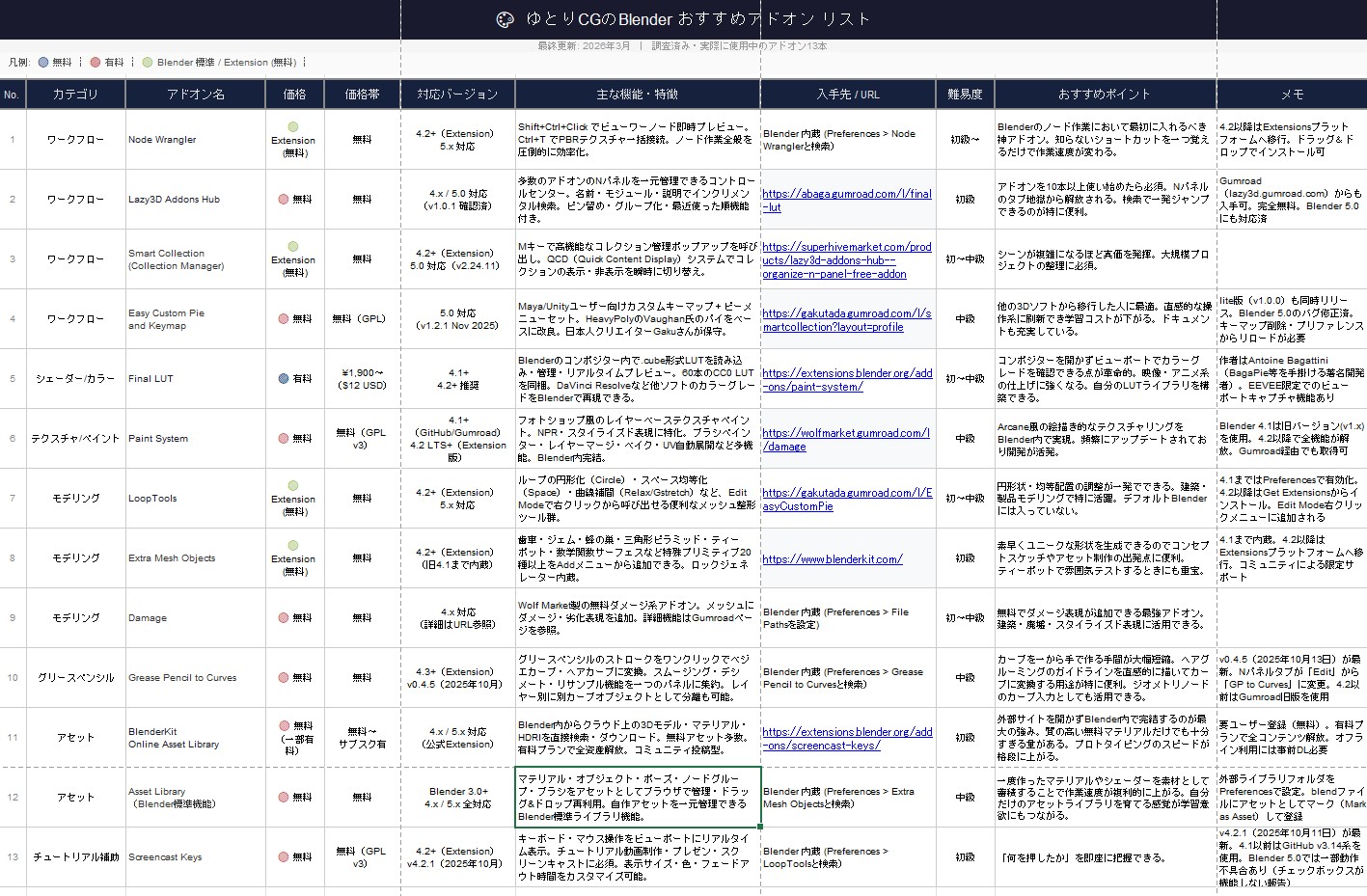Select the Asset Library features cell with green border
Screen dimensions: 1367x896
[638, 798]
